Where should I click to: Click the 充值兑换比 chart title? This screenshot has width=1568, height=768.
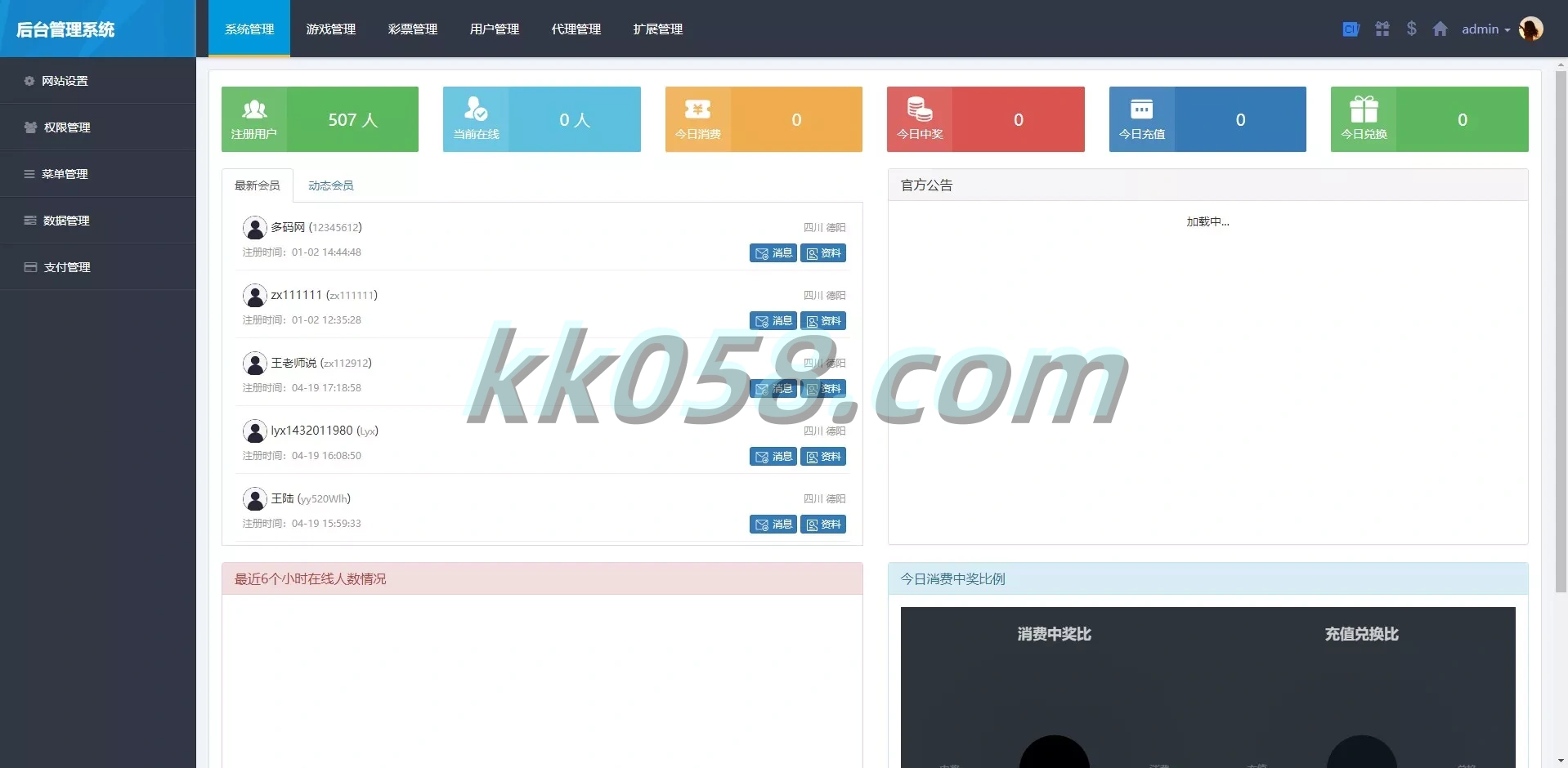[x=1362, y=634]
